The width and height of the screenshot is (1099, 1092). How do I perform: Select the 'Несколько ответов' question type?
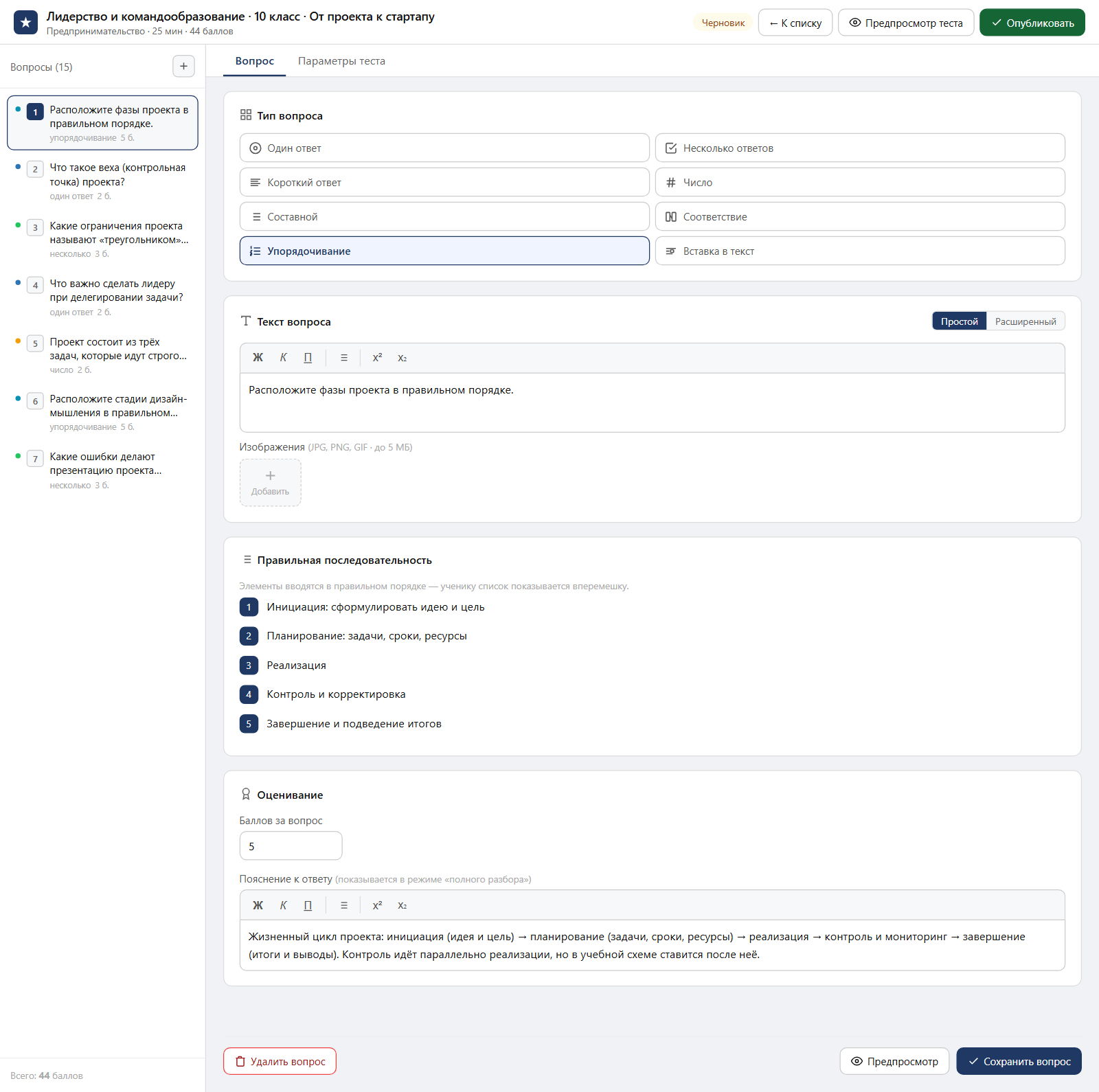click(860, 148)
